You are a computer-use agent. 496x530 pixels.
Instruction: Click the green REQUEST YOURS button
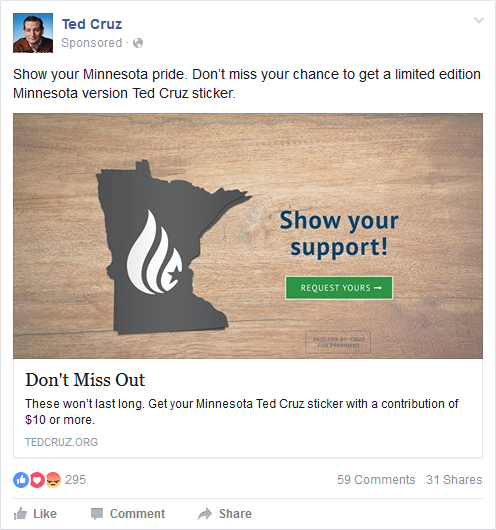coord(339,288)
